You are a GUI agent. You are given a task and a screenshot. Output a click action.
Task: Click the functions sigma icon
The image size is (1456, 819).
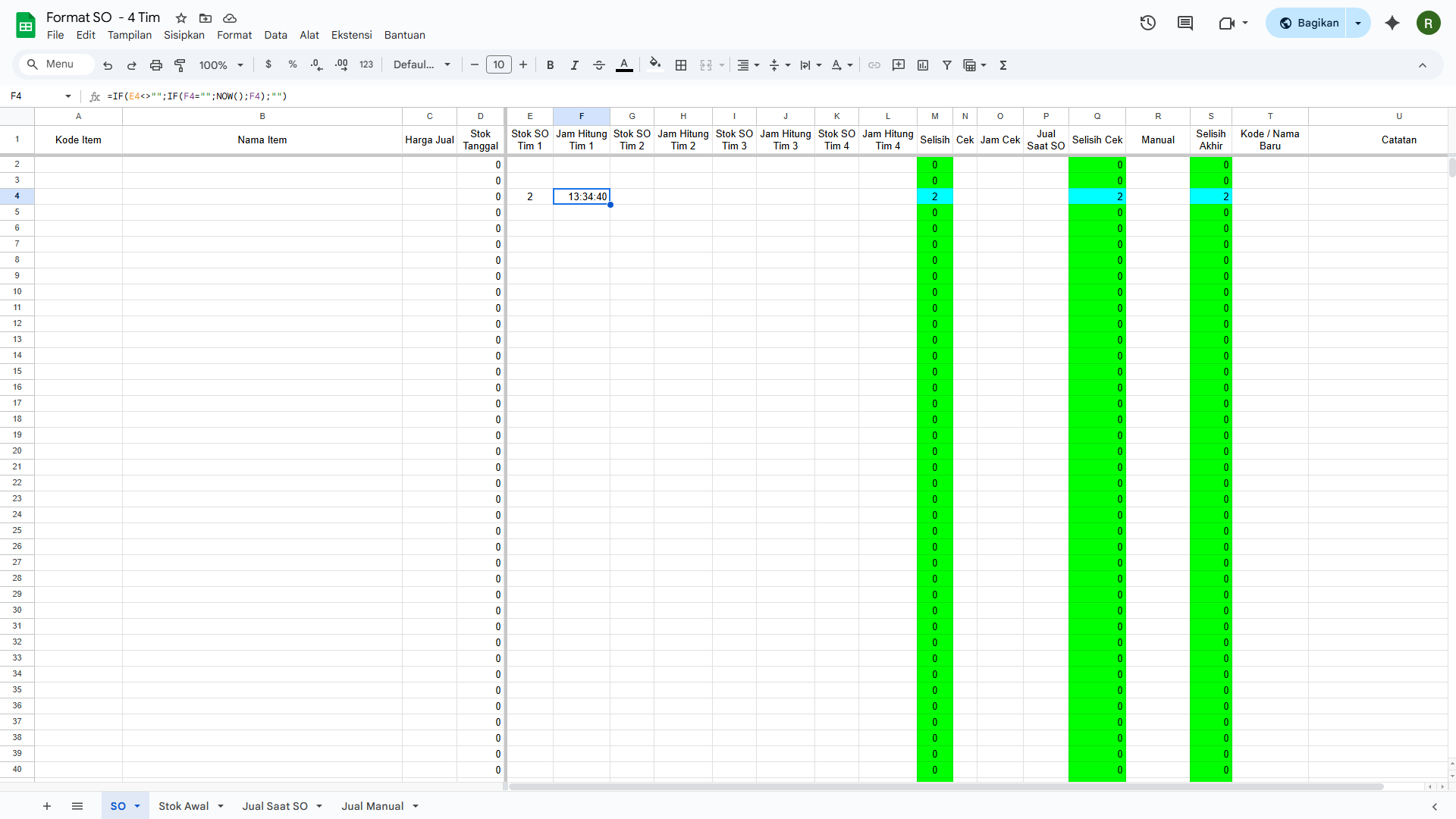(x=1003, y=65)
